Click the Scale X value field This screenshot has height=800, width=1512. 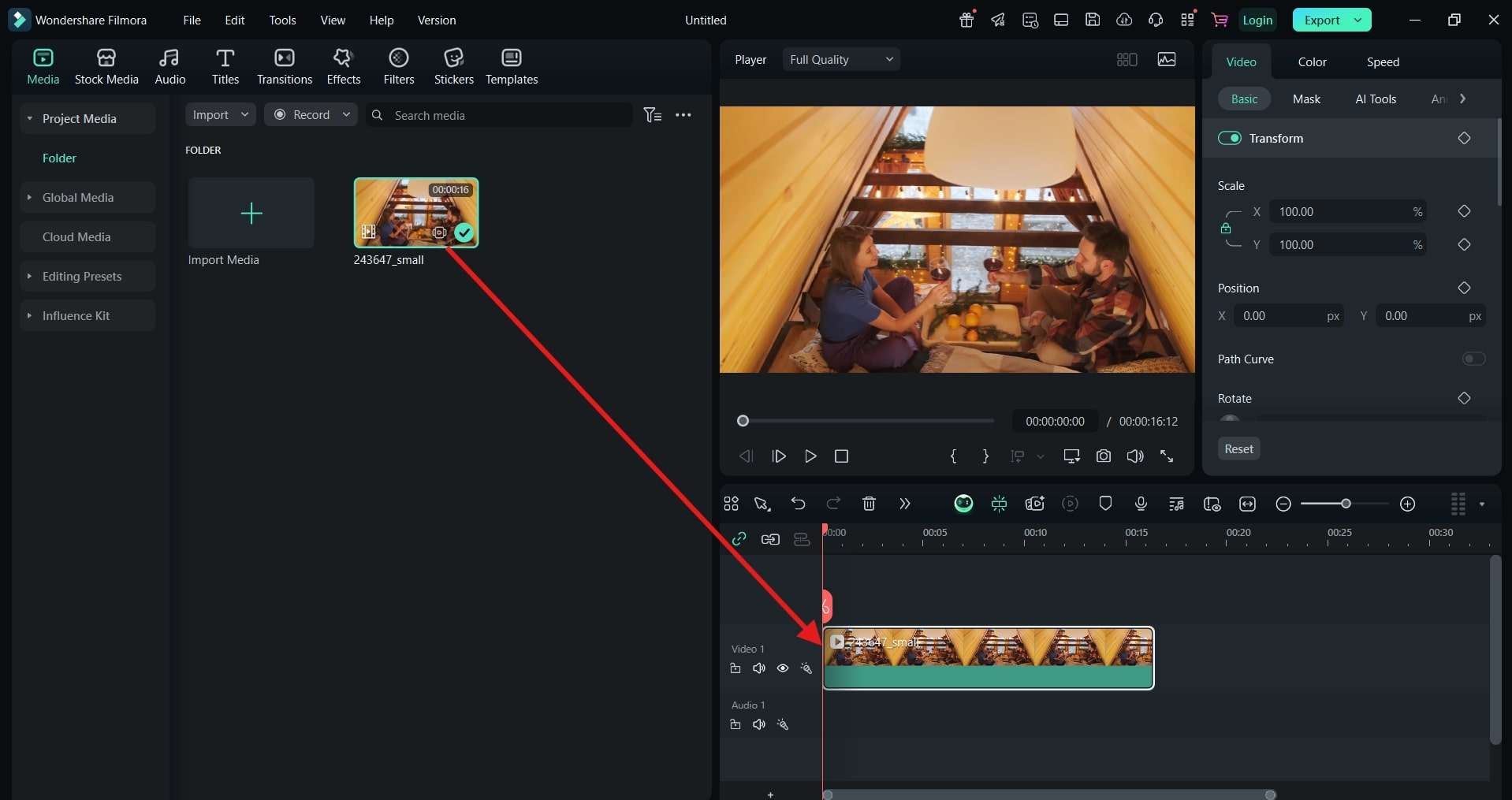[1348, 211]
